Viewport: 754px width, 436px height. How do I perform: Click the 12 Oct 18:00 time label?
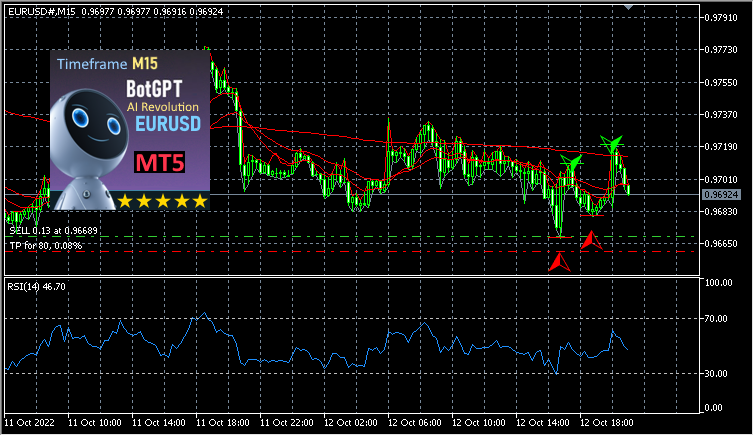(x=606, y=423)
